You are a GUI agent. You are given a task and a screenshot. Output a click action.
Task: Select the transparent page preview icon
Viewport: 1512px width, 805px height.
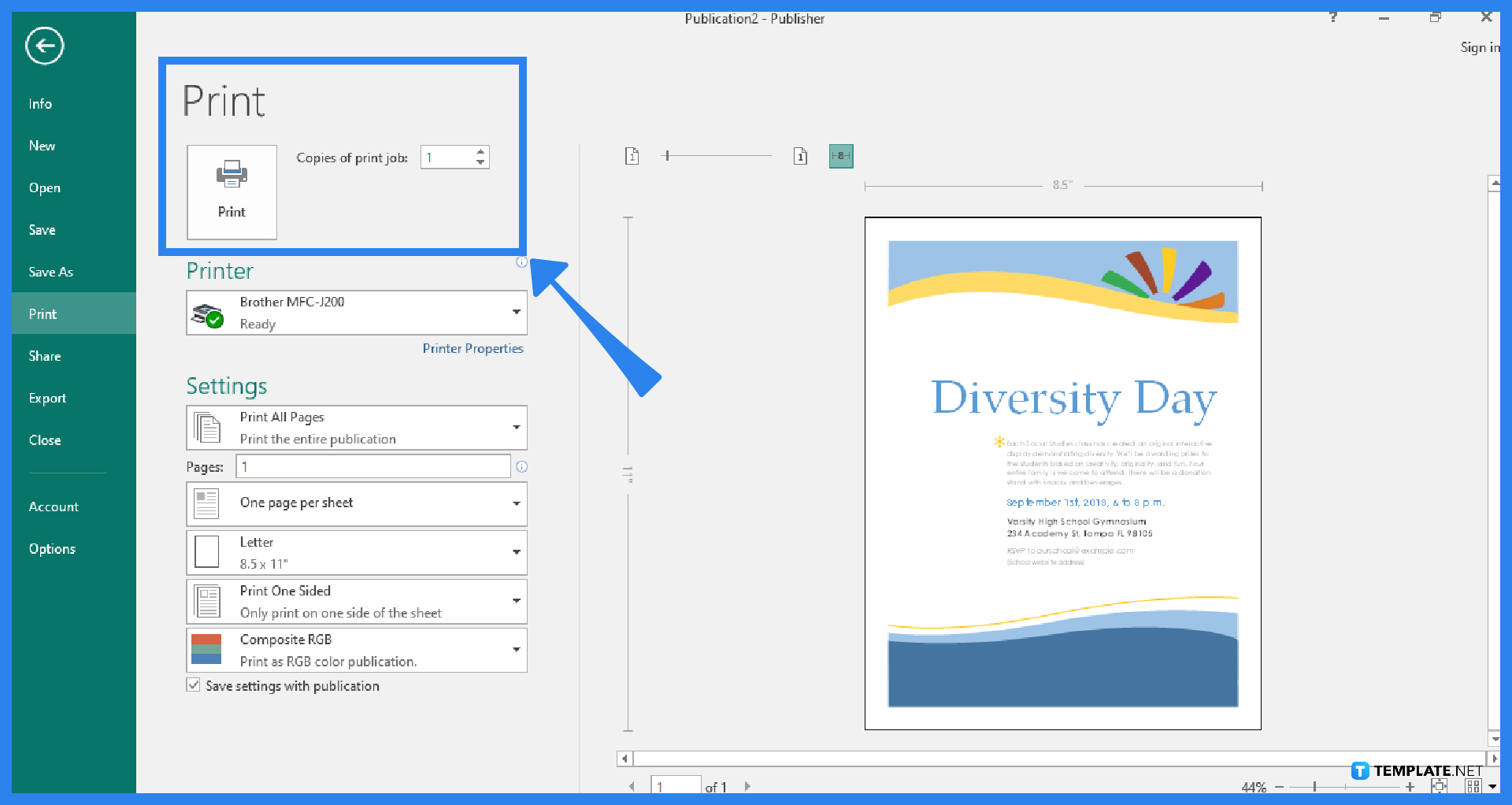click(x=632, y=156)
